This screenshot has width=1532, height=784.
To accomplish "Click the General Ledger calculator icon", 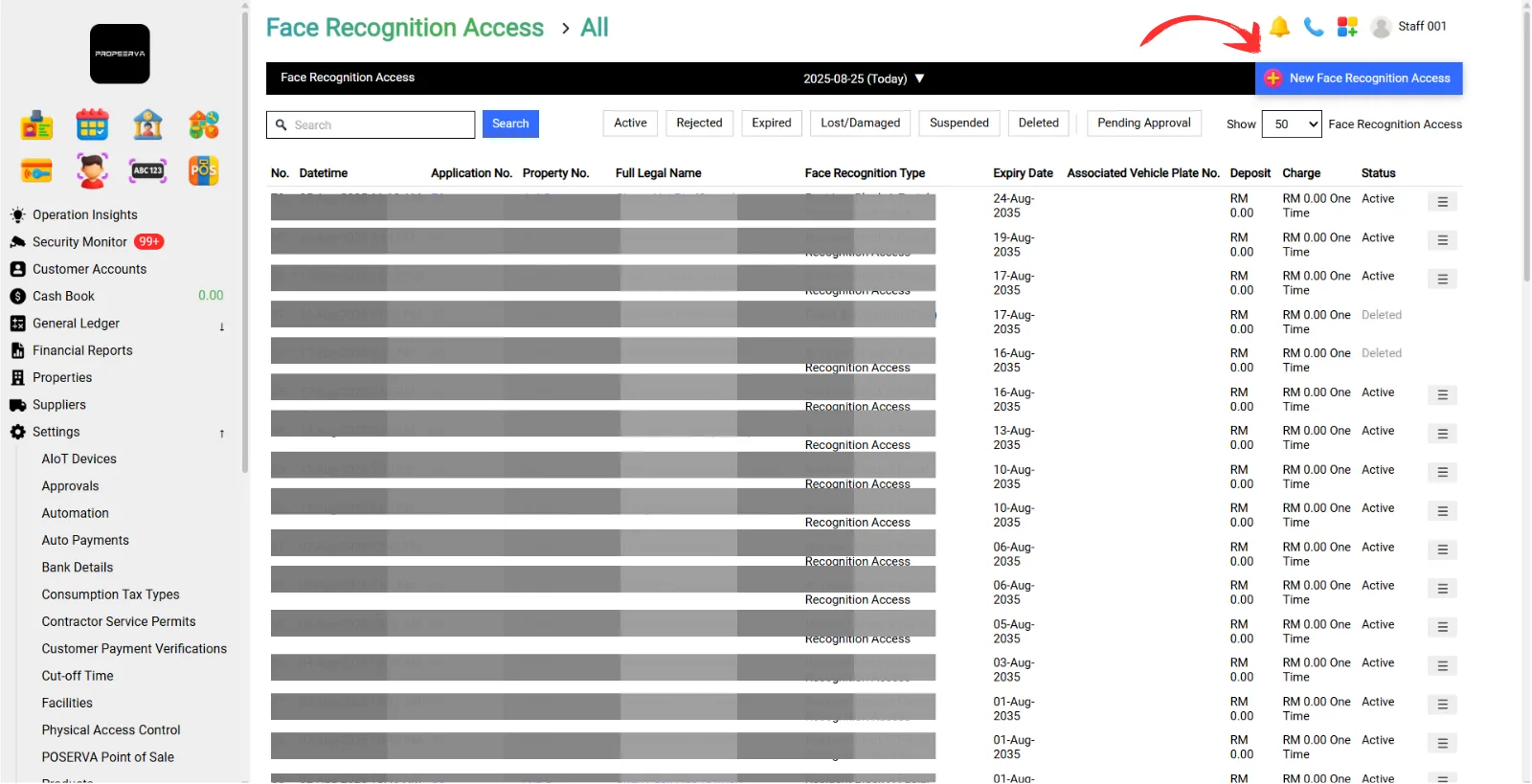I will (x=17, y=324).
